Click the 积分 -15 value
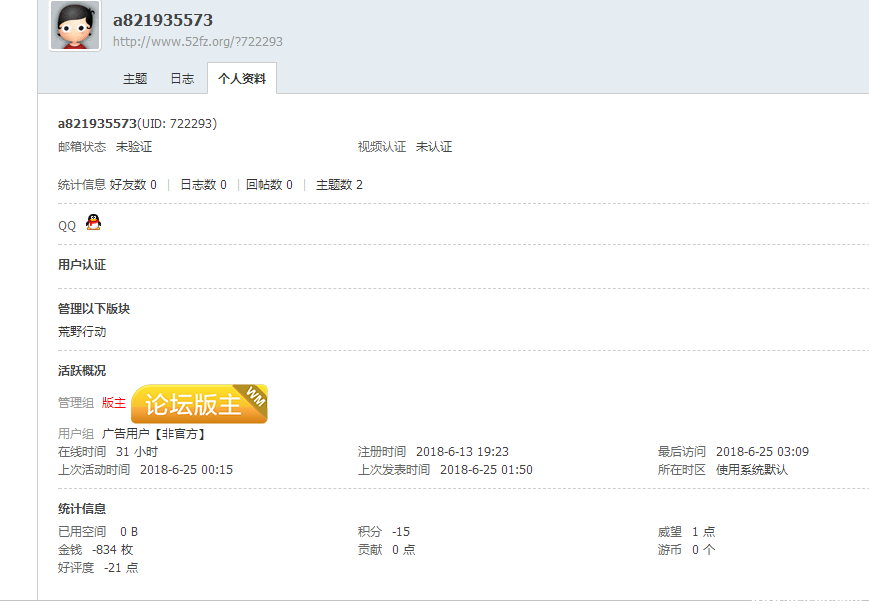 [x=401, y=532]
